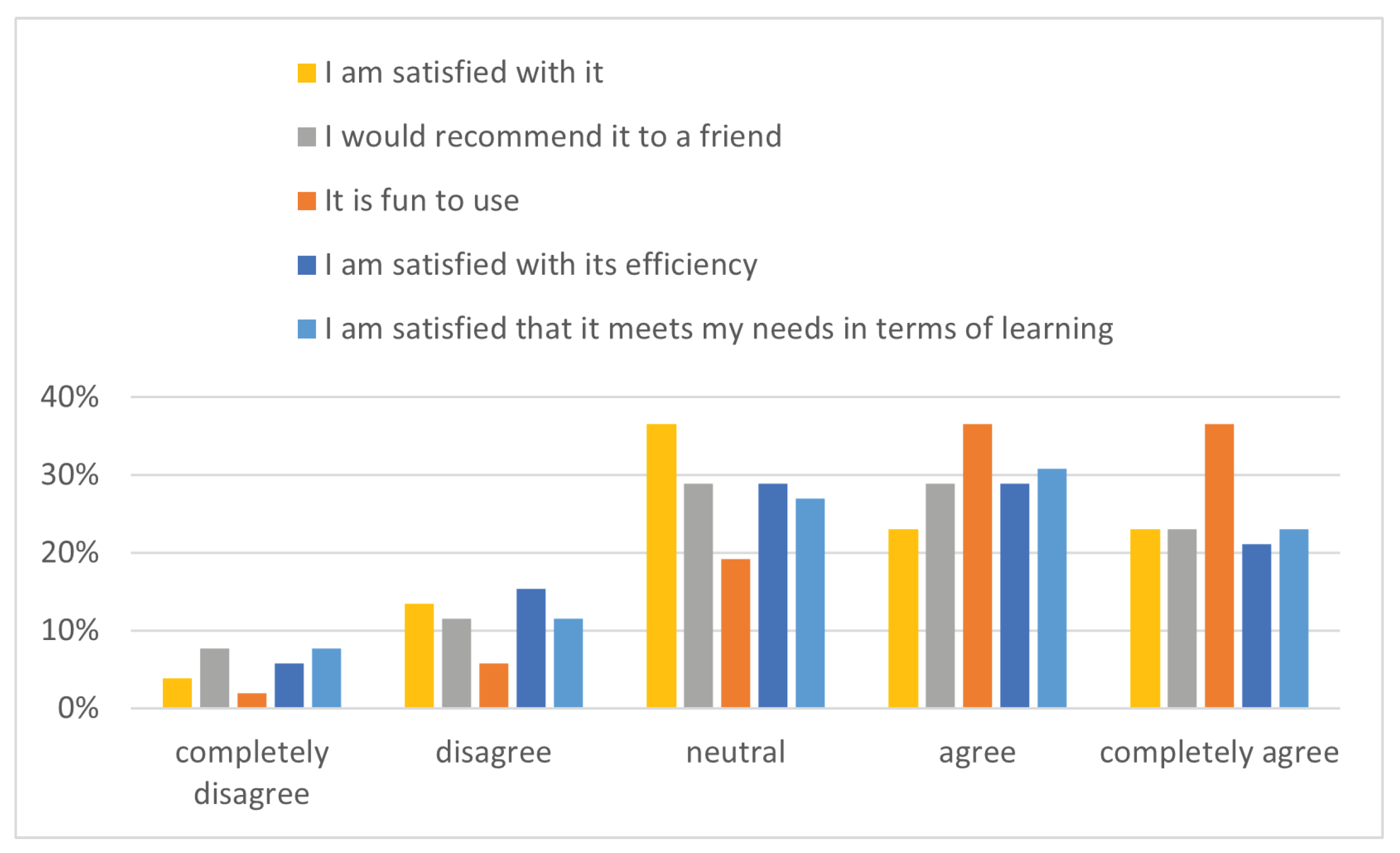This screenshot has height=853, width=1400.
Task: Click the 20% value on vertical axis
Action: click(70, 553)
